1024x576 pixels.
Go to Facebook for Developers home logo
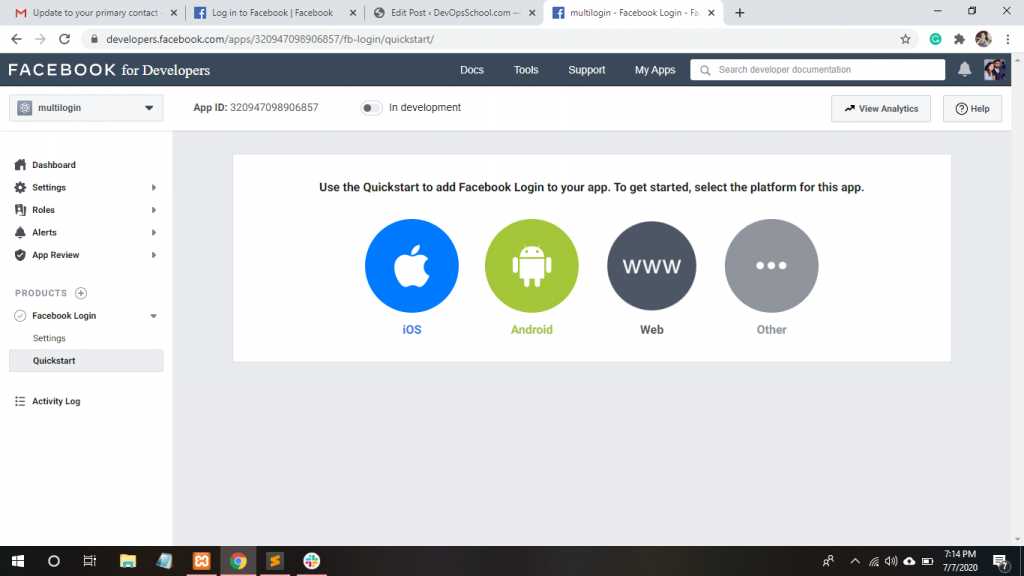click(x=109, y=70)
